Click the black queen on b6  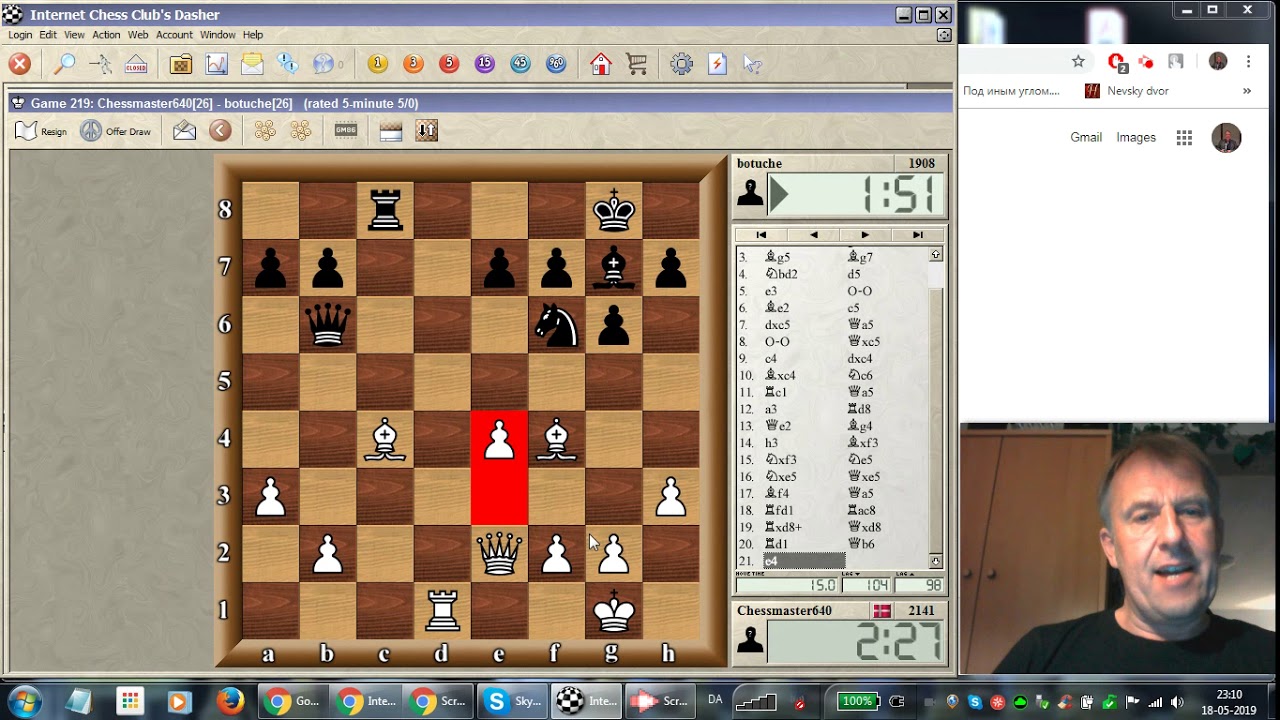pos(327,323)
